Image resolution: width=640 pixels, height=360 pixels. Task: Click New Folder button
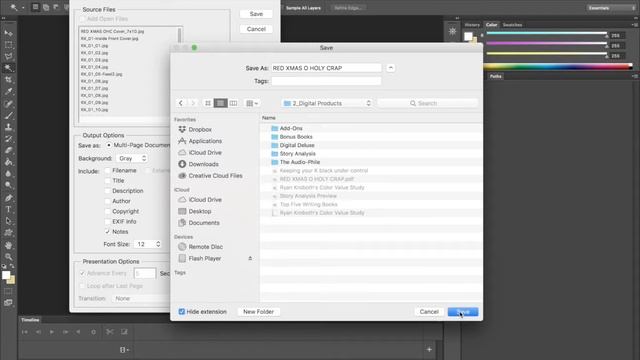tap(258, 312)
